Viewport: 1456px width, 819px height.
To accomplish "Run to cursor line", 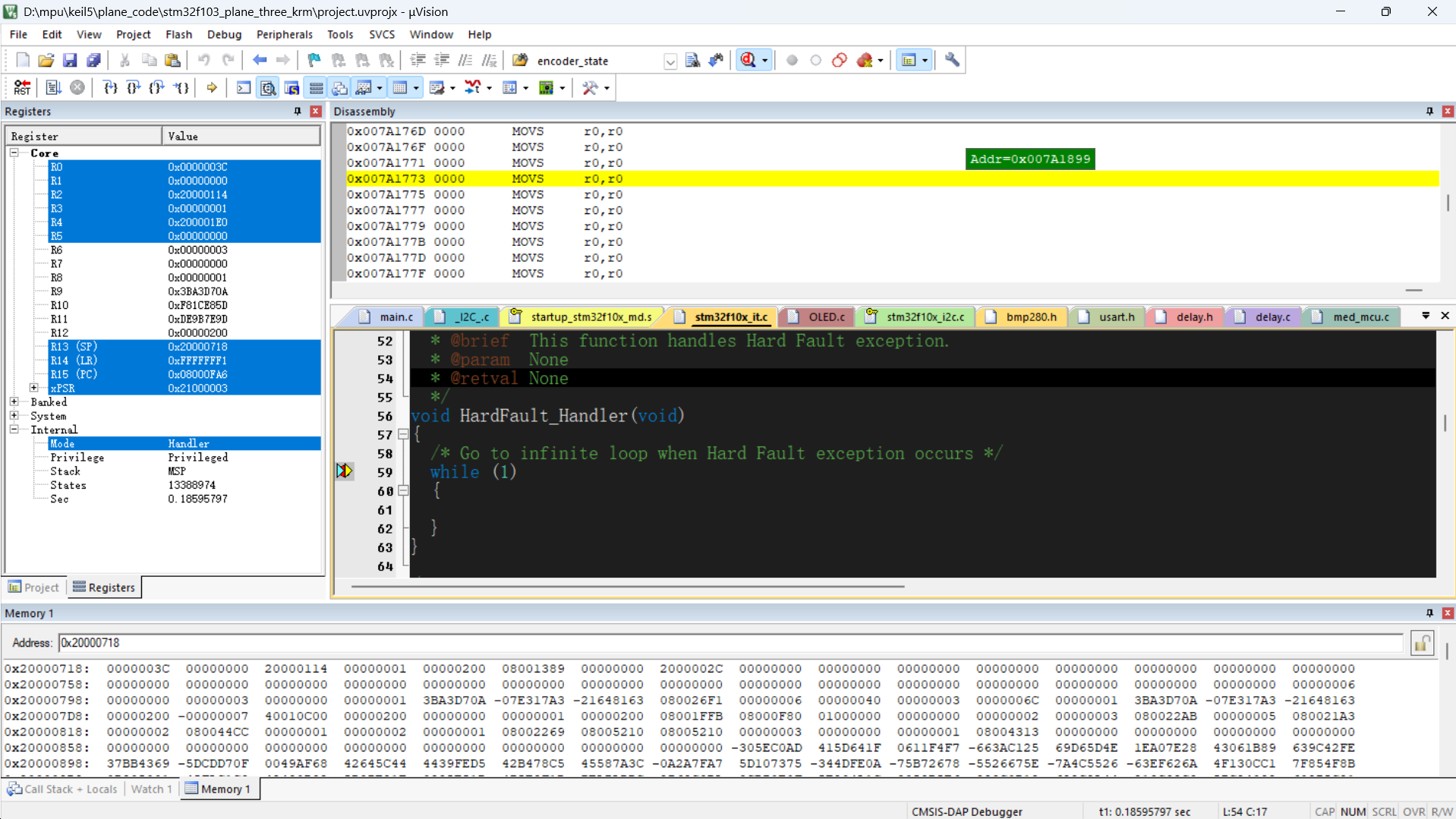I will (x=181, y=88).
